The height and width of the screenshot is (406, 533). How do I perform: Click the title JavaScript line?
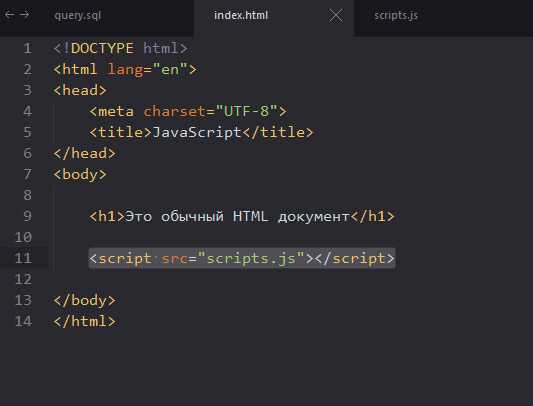(201, 132)
